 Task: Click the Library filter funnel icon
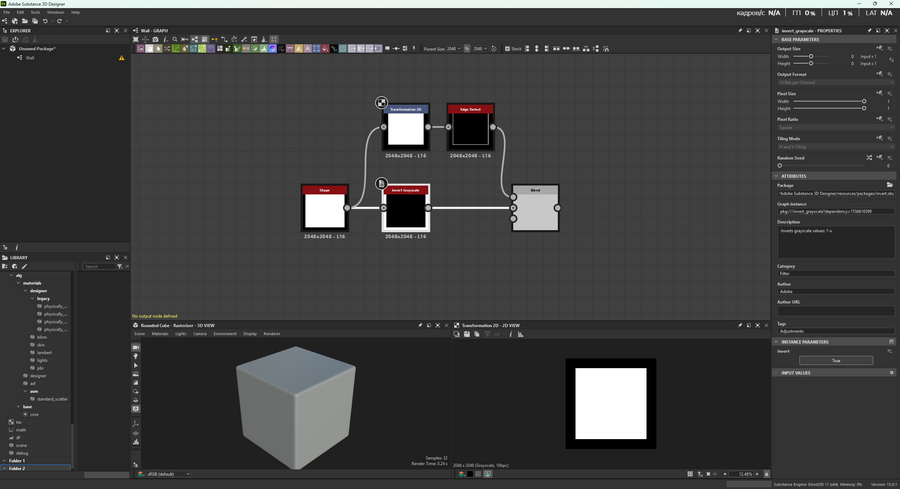click(x=119, y=266)
